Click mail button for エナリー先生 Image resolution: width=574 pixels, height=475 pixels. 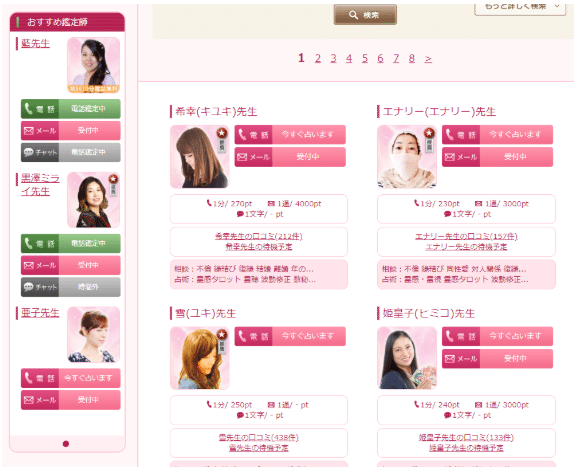click(497, 157)
